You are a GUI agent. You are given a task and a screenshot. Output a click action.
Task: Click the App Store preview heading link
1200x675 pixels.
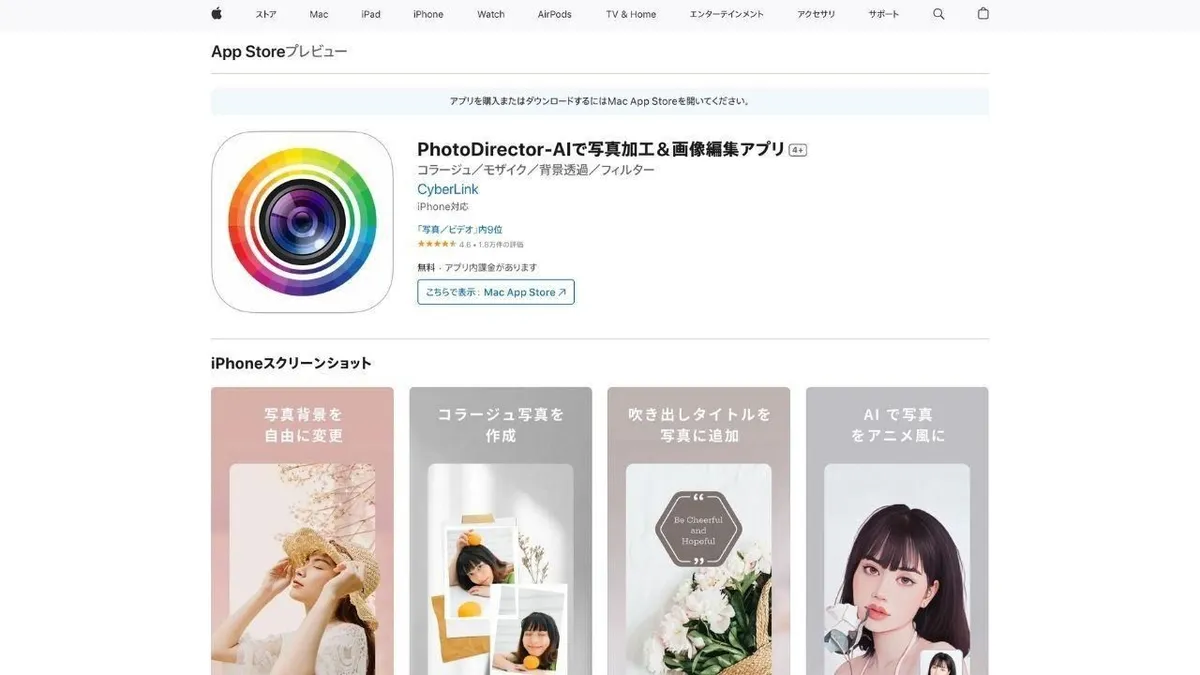(x=279, y=51)
